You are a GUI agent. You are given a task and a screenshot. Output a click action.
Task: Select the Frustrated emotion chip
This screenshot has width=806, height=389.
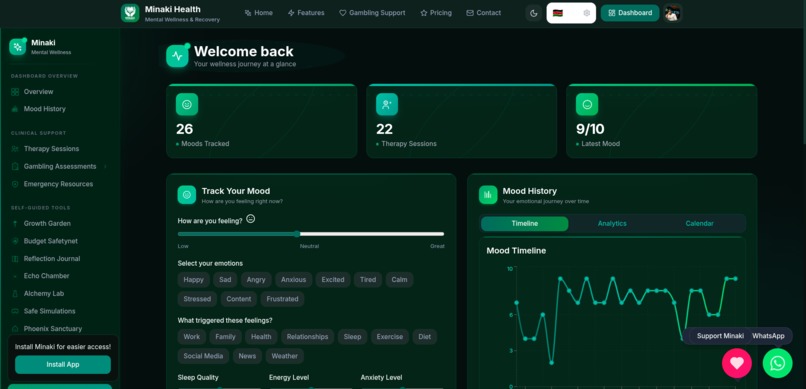[282, 299]
